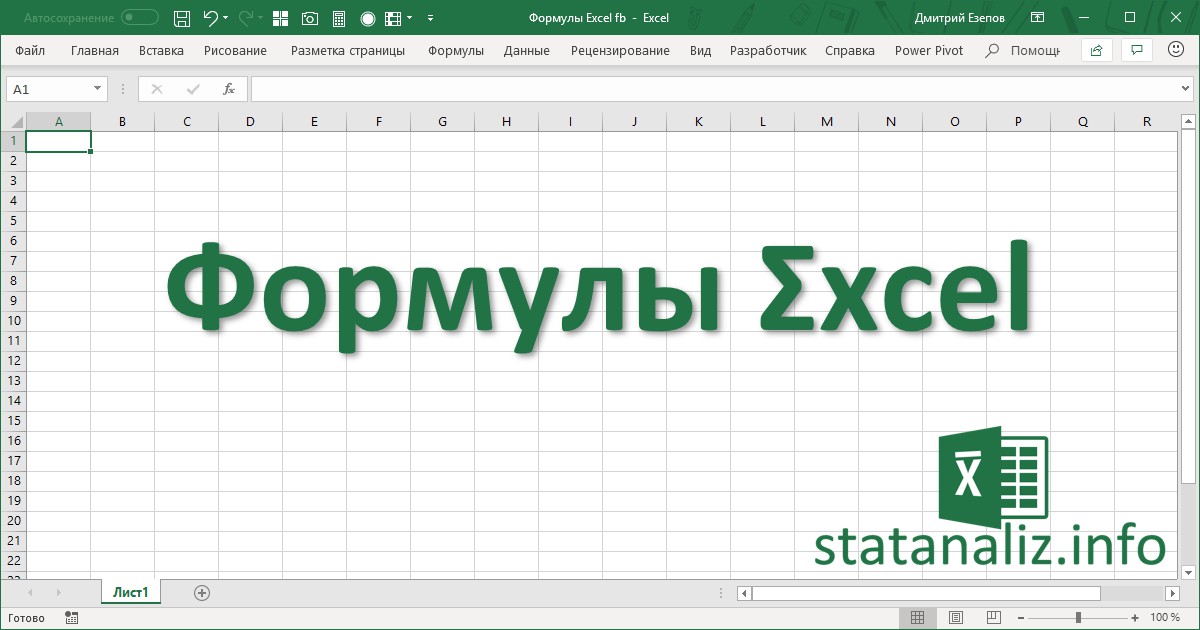Select column header K

pos(698,122)
